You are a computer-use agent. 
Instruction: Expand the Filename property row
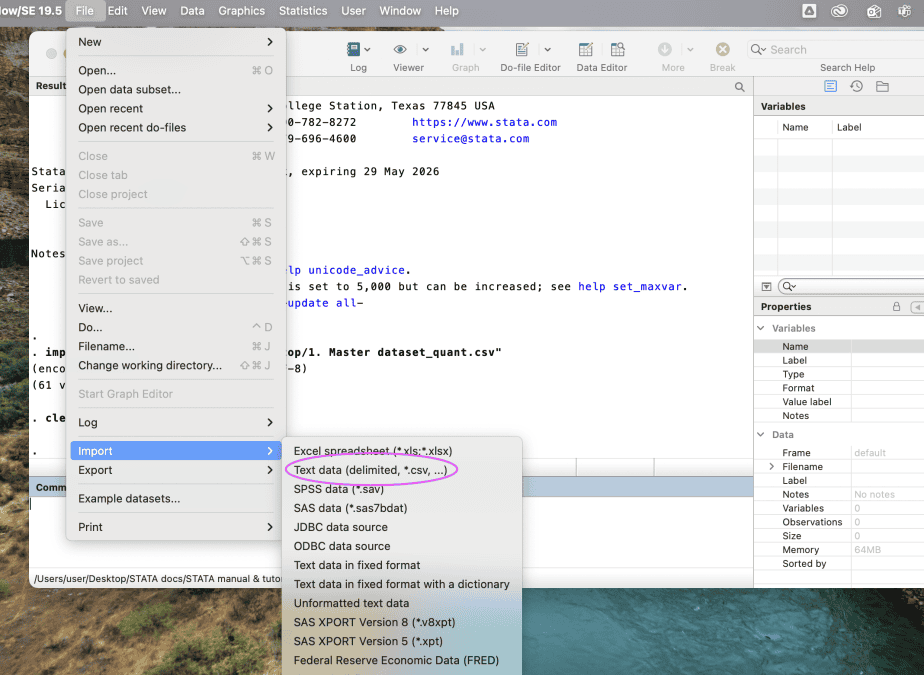771,467
